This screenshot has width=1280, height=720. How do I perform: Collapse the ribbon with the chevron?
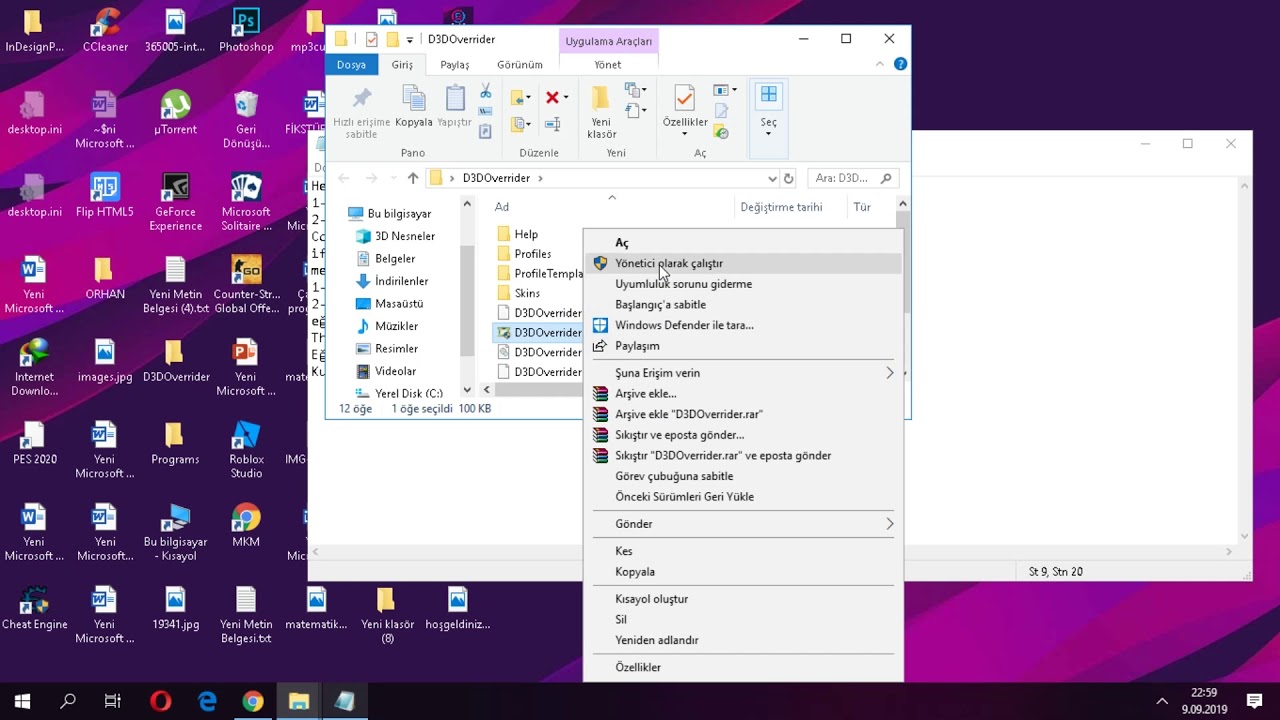880,64
